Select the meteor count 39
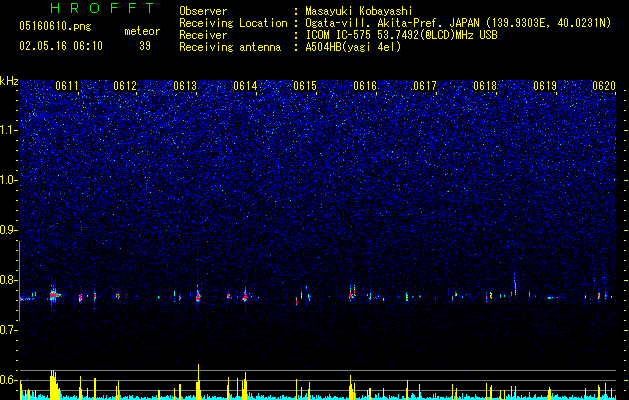Screen dimensions: 629x400 click(145, 46)
